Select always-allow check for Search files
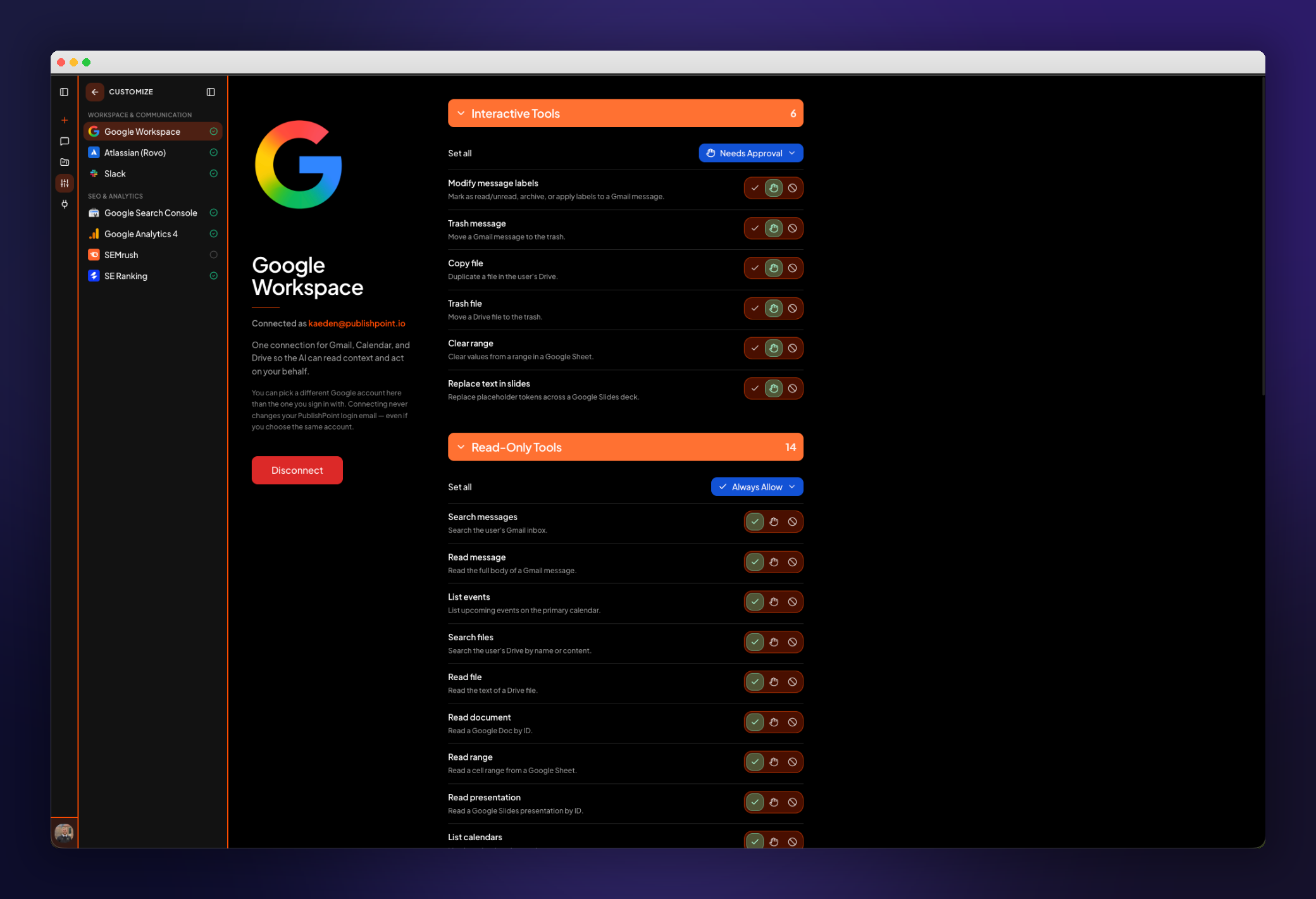 coord(755,642)
